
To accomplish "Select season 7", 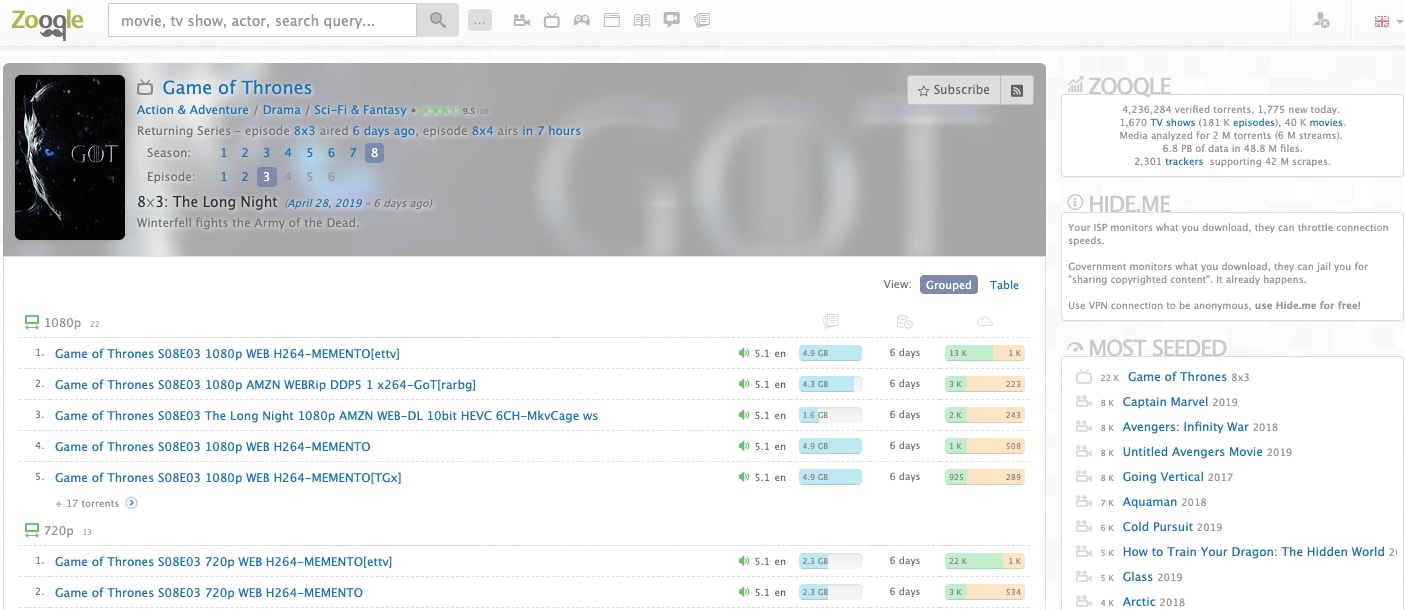I will 353,153.
